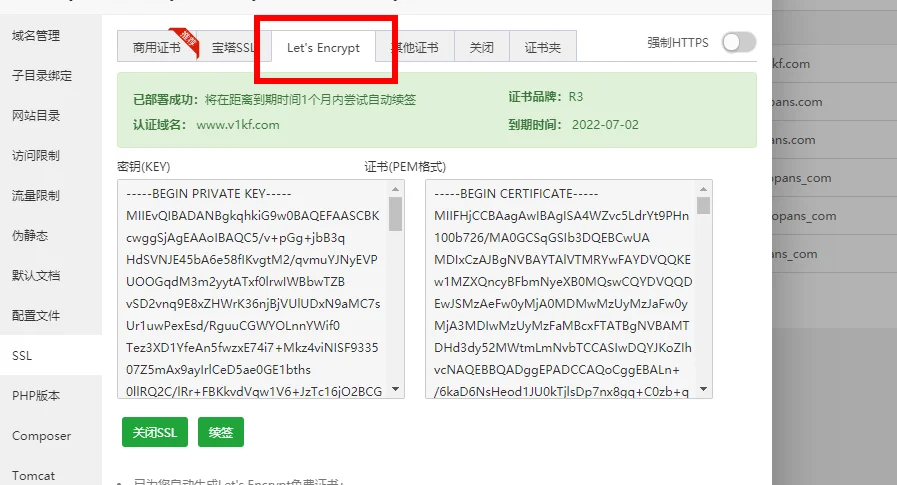The image size is (897, 485).
Task: Toggle the 强制HTTPS switch
Action: pyautogui.click(x=739, y=42)
